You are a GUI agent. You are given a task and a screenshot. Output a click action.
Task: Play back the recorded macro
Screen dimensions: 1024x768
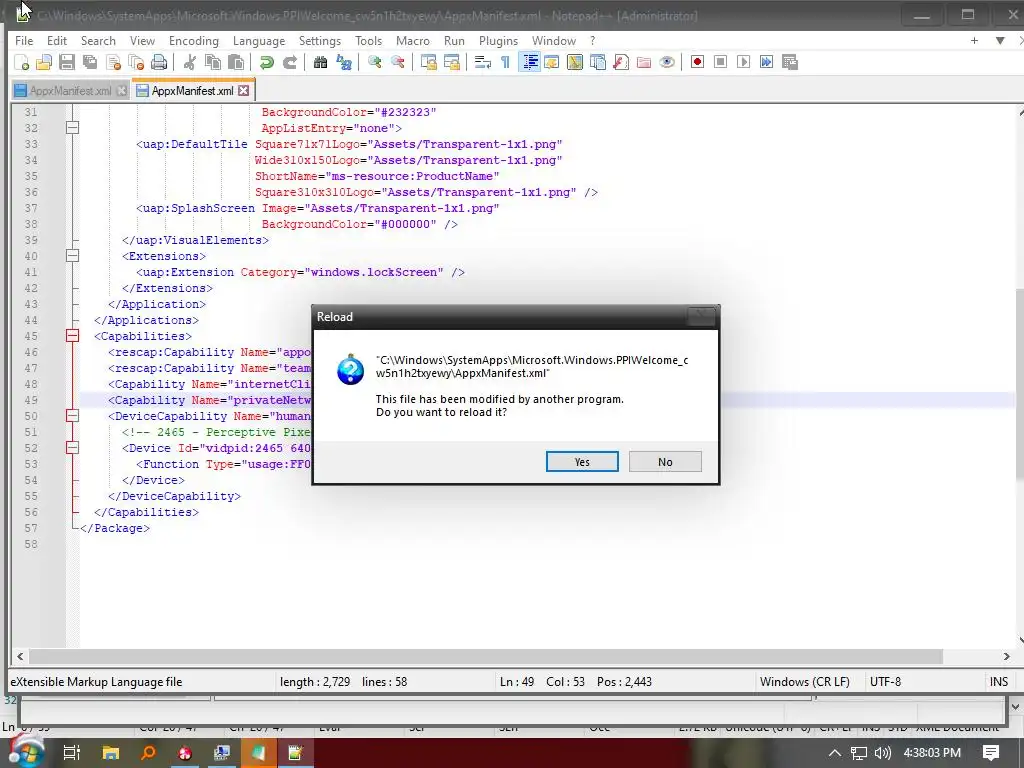click(743, 62)
